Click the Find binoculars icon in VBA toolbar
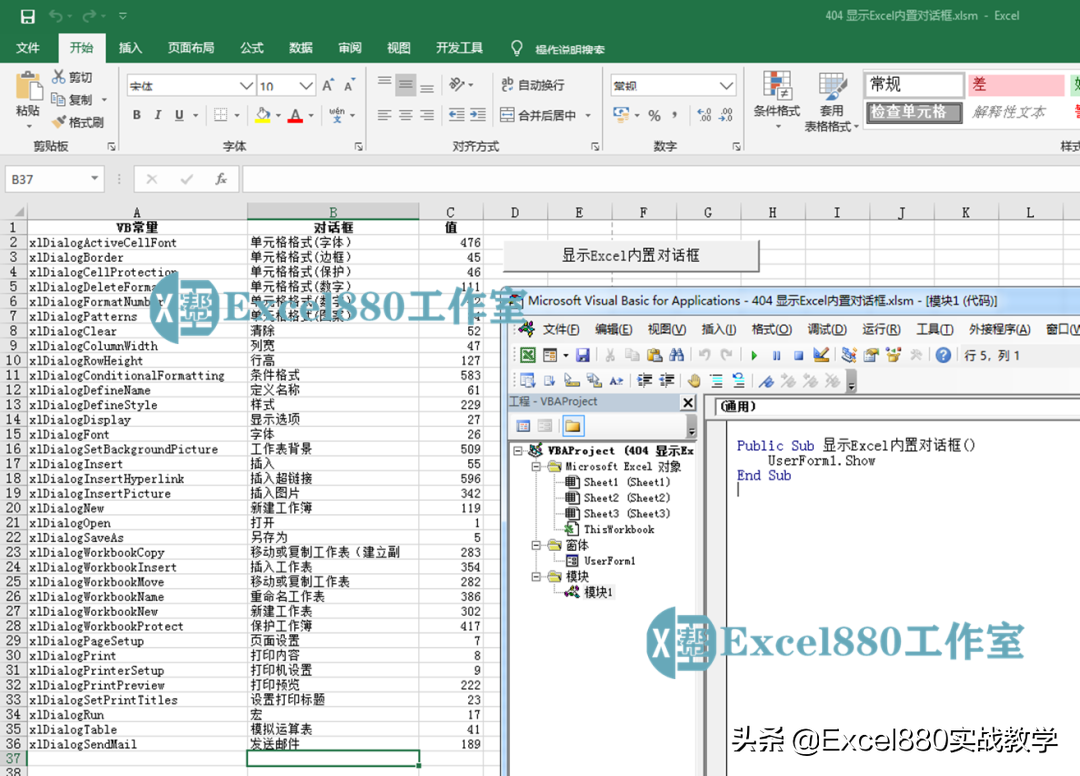The height and width of the screenshot is (776, 1080). click(x=676, y=355)
